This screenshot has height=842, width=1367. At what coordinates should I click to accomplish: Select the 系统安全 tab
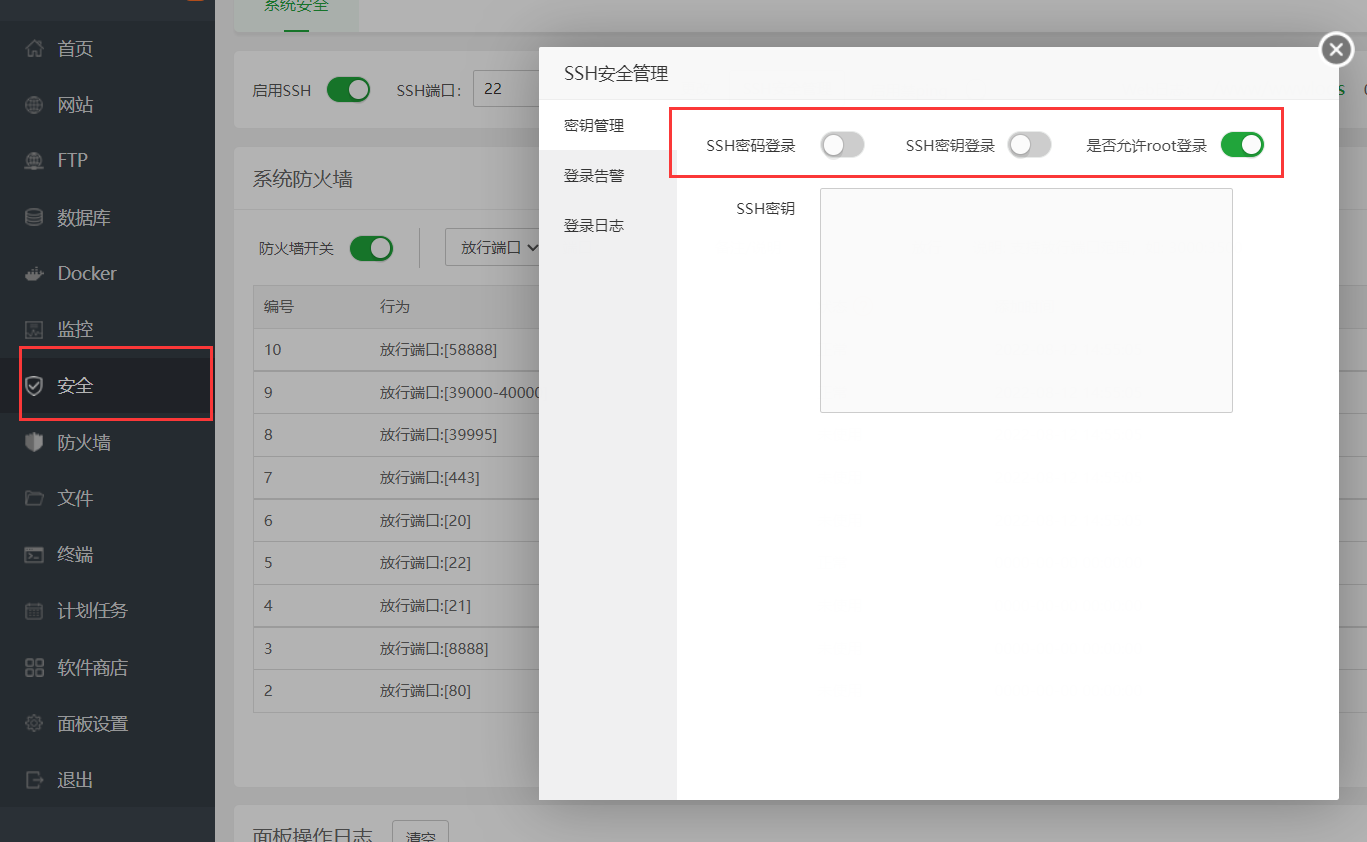tap(296, 8)
